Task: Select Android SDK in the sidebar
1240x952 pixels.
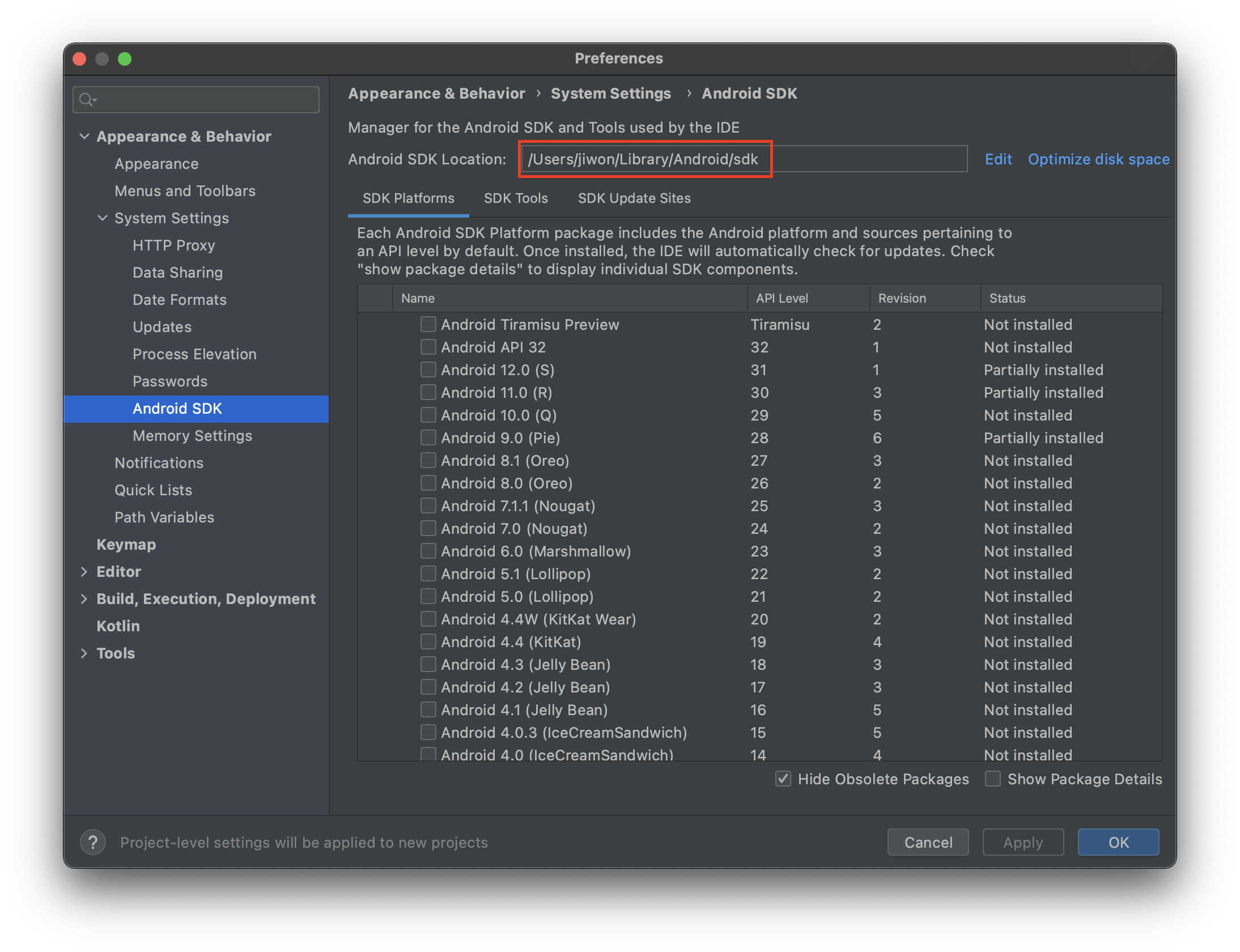Action: click(x=196, y=409)
